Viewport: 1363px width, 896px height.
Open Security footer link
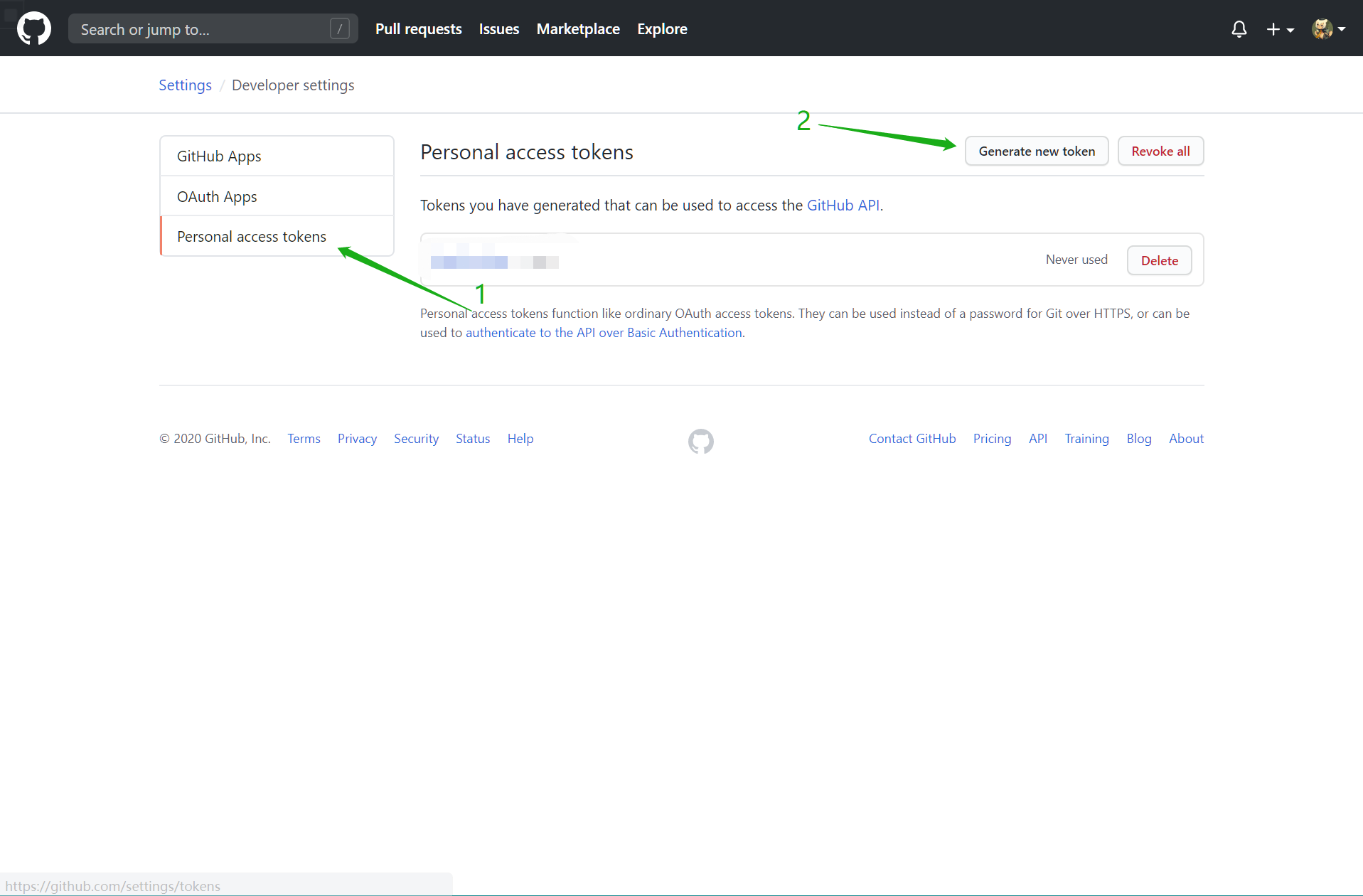point(416,439)
